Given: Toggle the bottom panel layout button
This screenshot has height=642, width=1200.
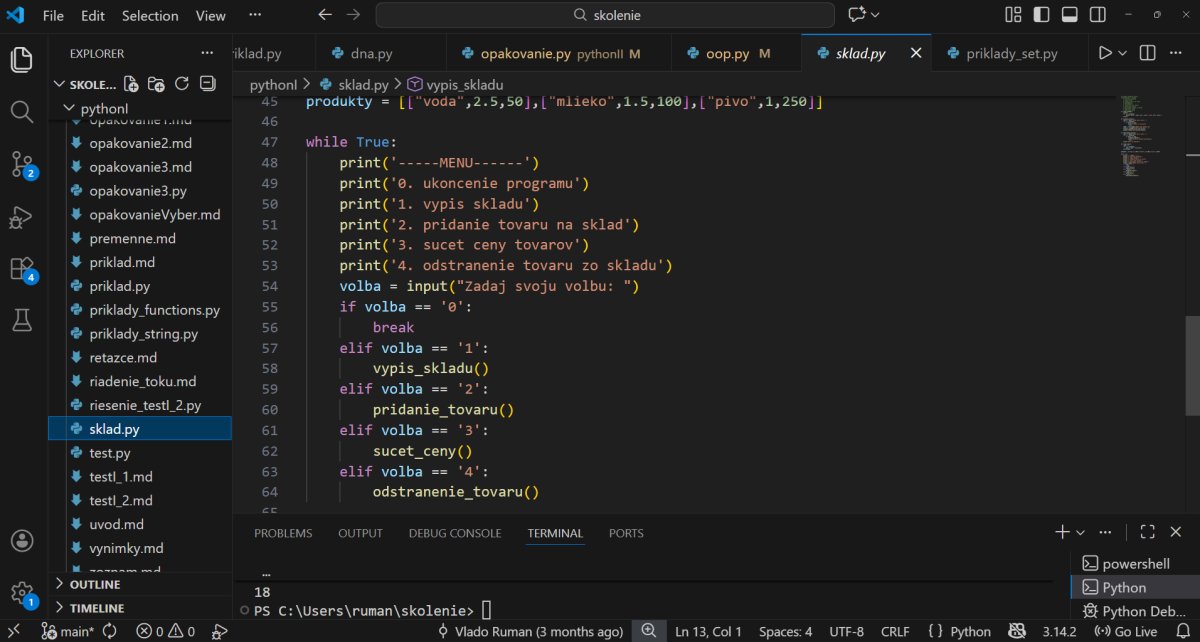Looking at the screenshot, I should [1069, 15].
